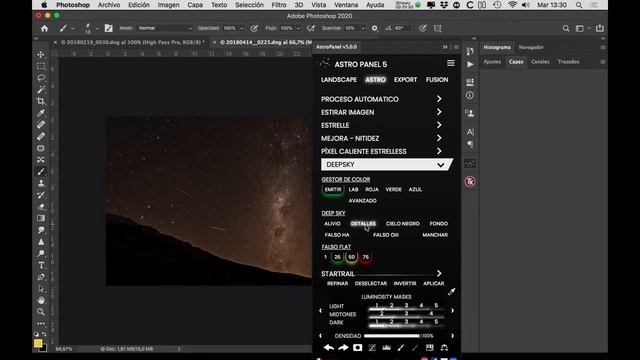640x360 pixels.
Task: Click the FALSO HA button
Action: pyautogui.click(x=337, y=235)
